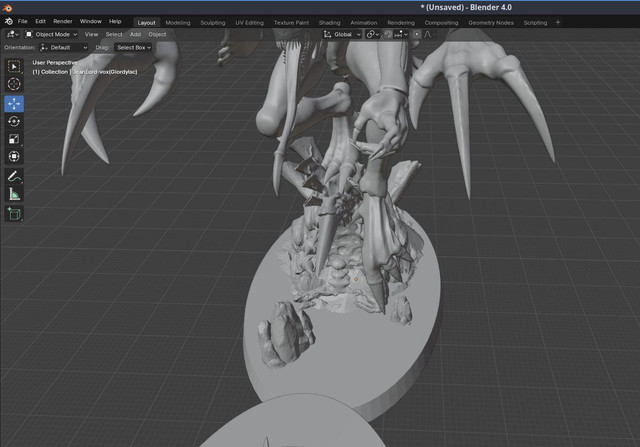
Task: Switch to the Animation workspace tab
Action: (x=364, y=23)
